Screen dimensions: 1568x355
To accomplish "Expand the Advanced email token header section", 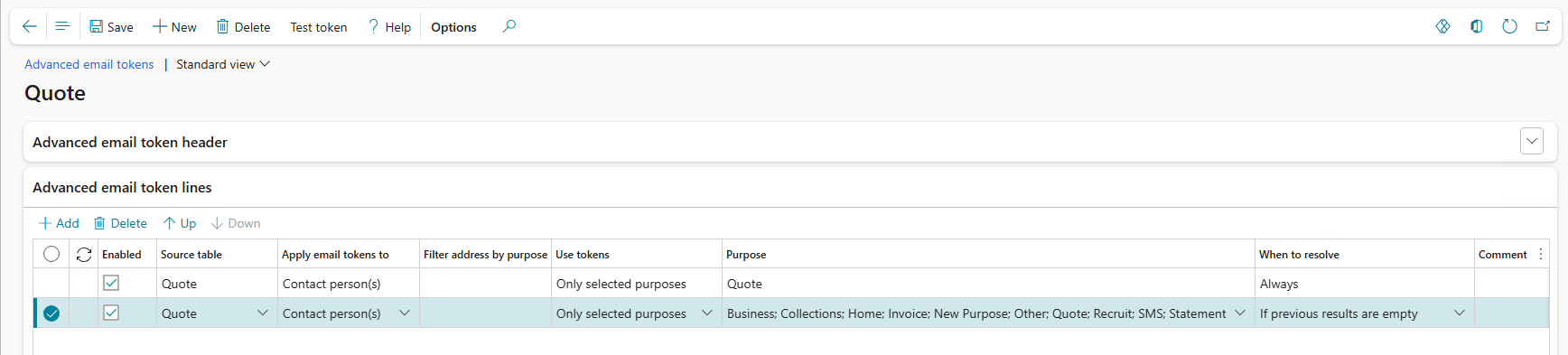I will tap(1532, 141).
